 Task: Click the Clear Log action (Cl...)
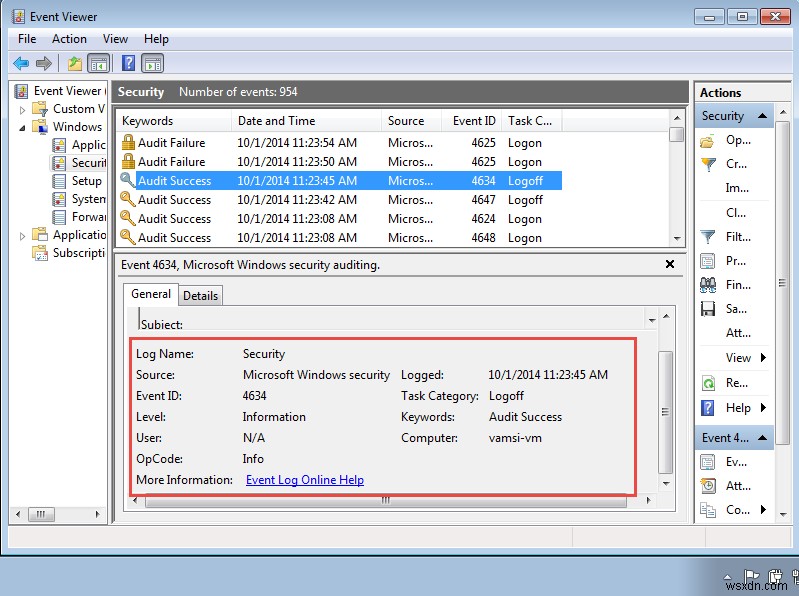click(x=736, y=212)
